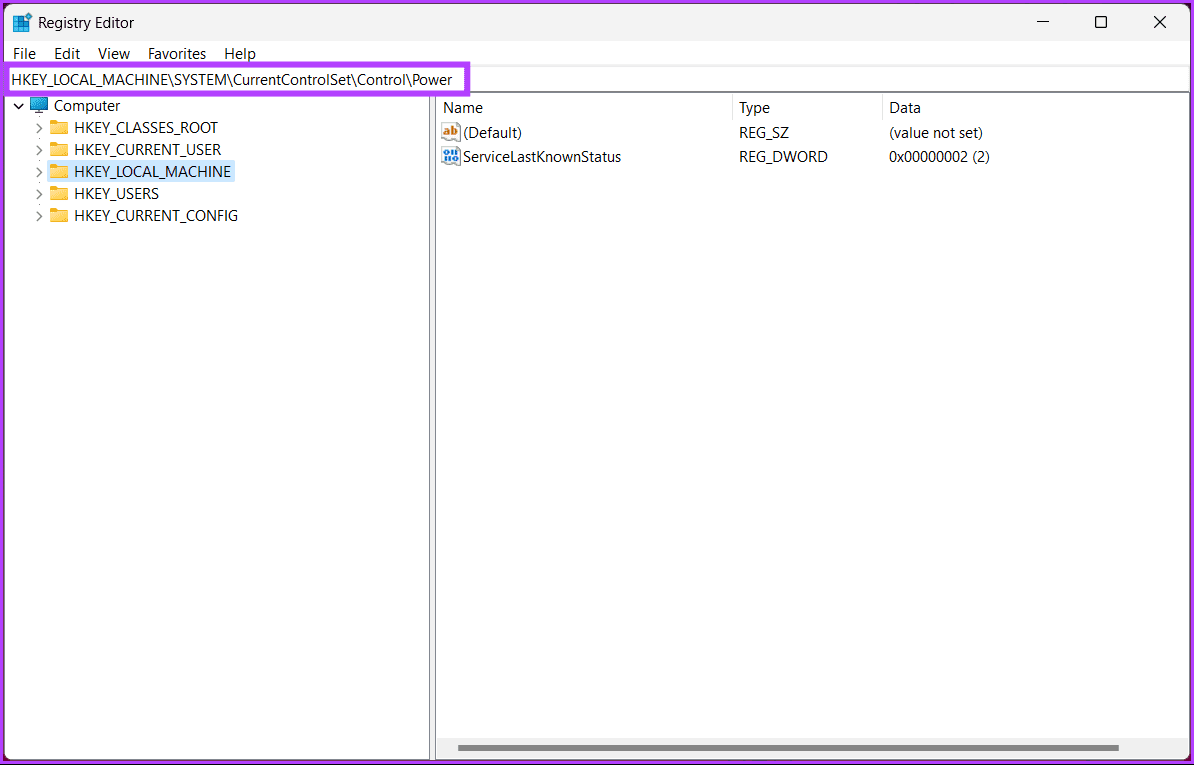The width and height of the screenshot is (1194, 765).
Task: Collapse the Computer tree node
Action: (x=19, y=107)
